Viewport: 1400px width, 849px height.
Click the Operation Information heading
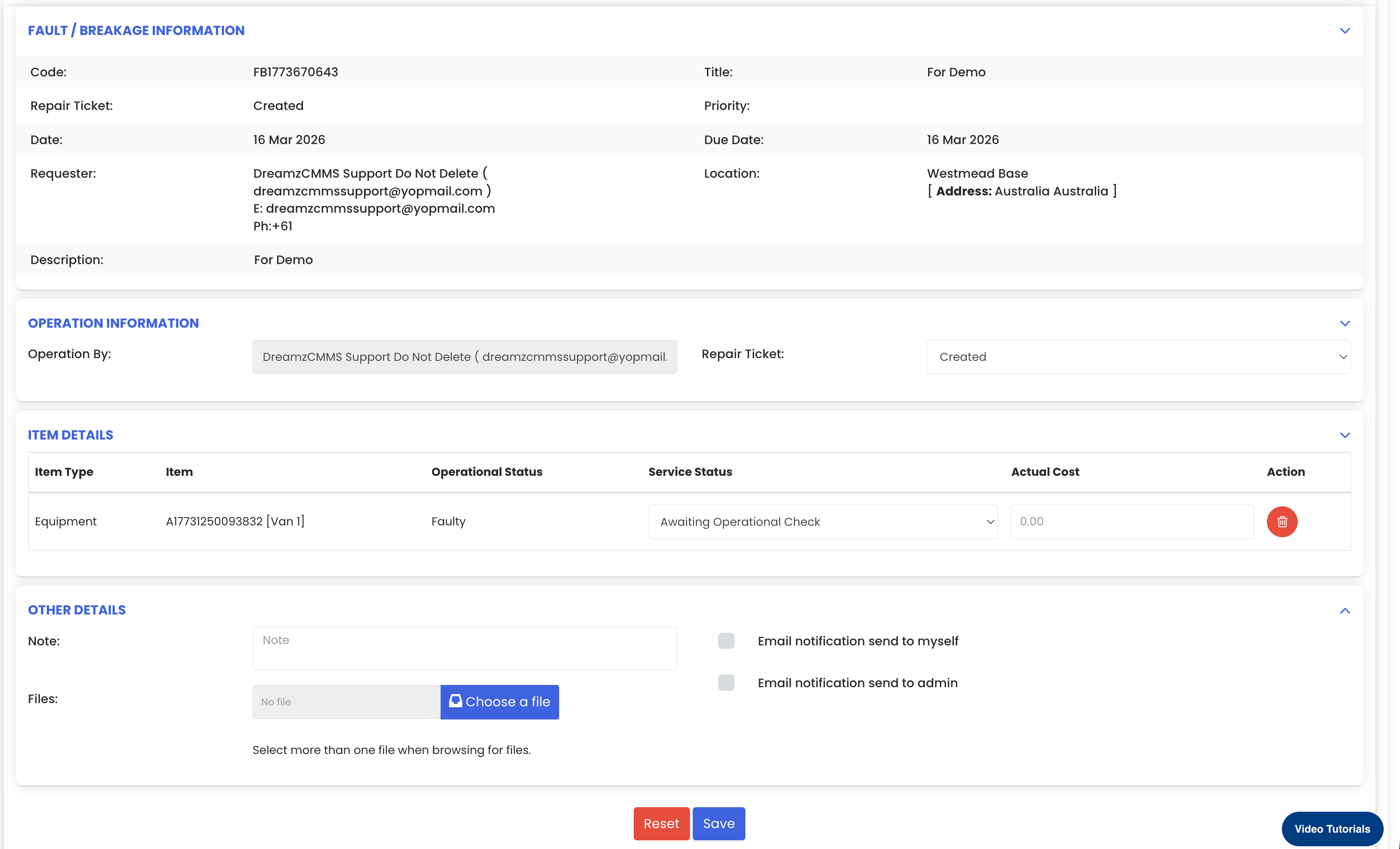tap(113, 323)
